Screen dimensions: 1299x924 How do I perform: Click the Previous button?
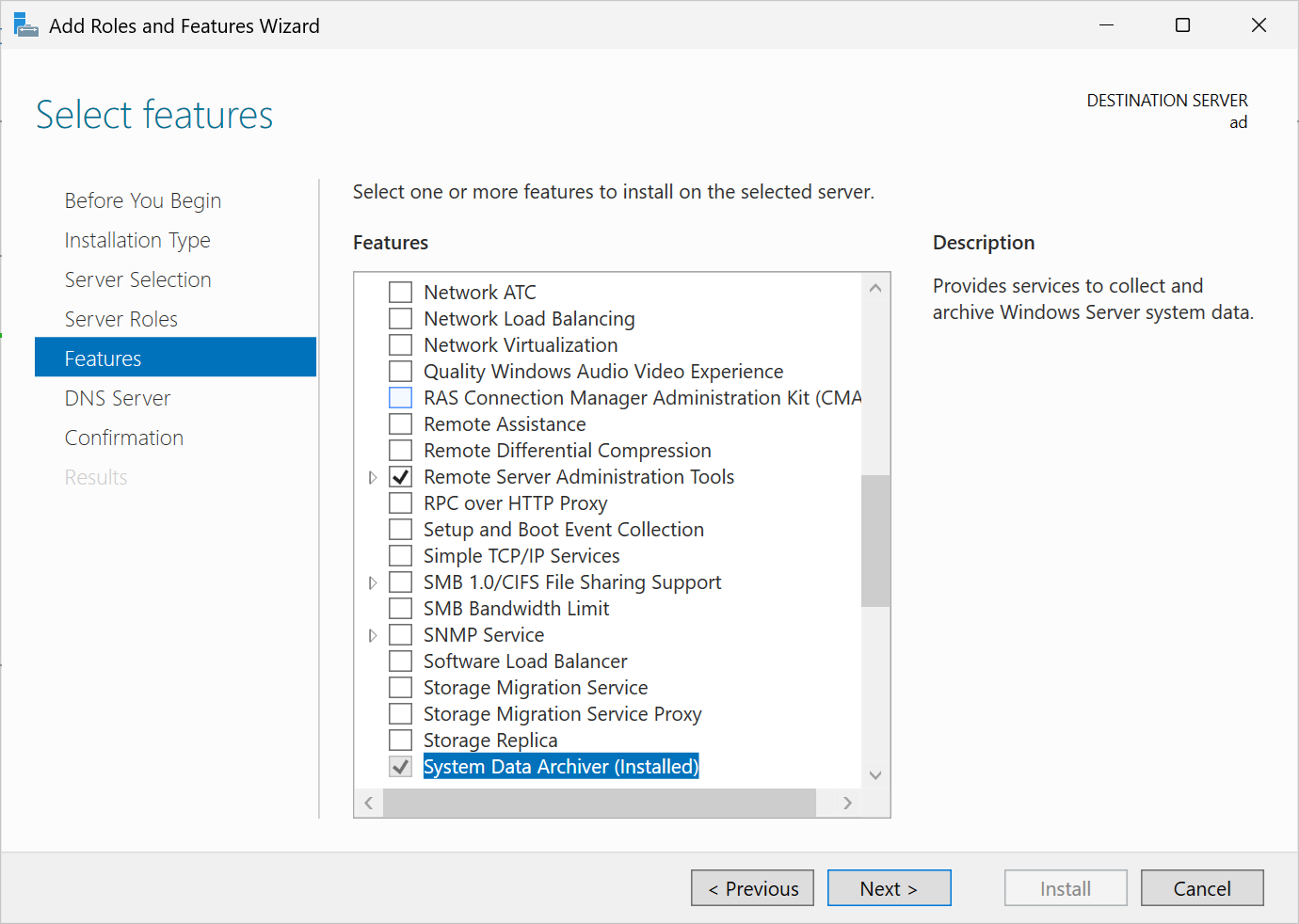point(752,887)
